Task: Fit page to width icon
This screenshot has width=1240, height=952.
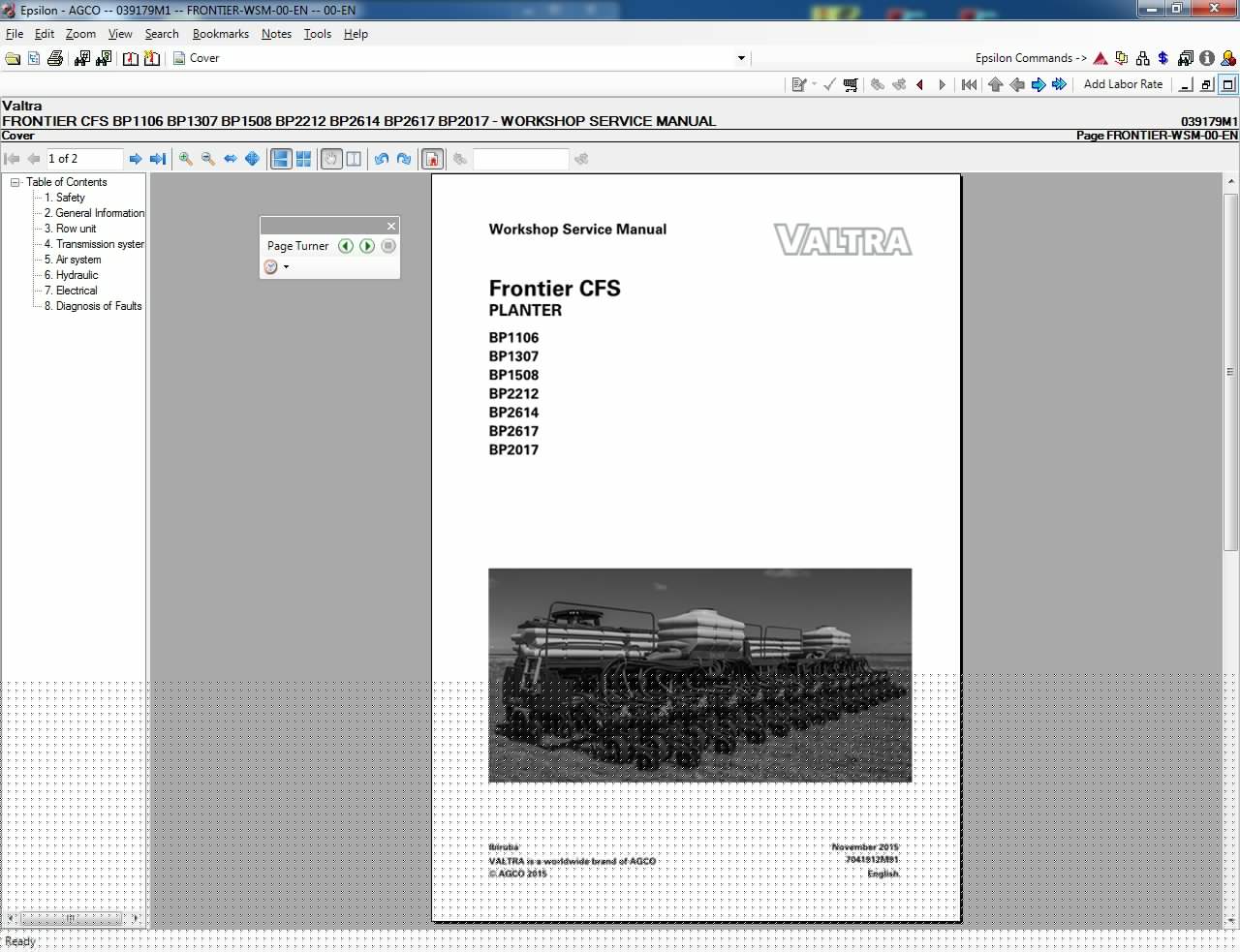Action: point(231,159)
